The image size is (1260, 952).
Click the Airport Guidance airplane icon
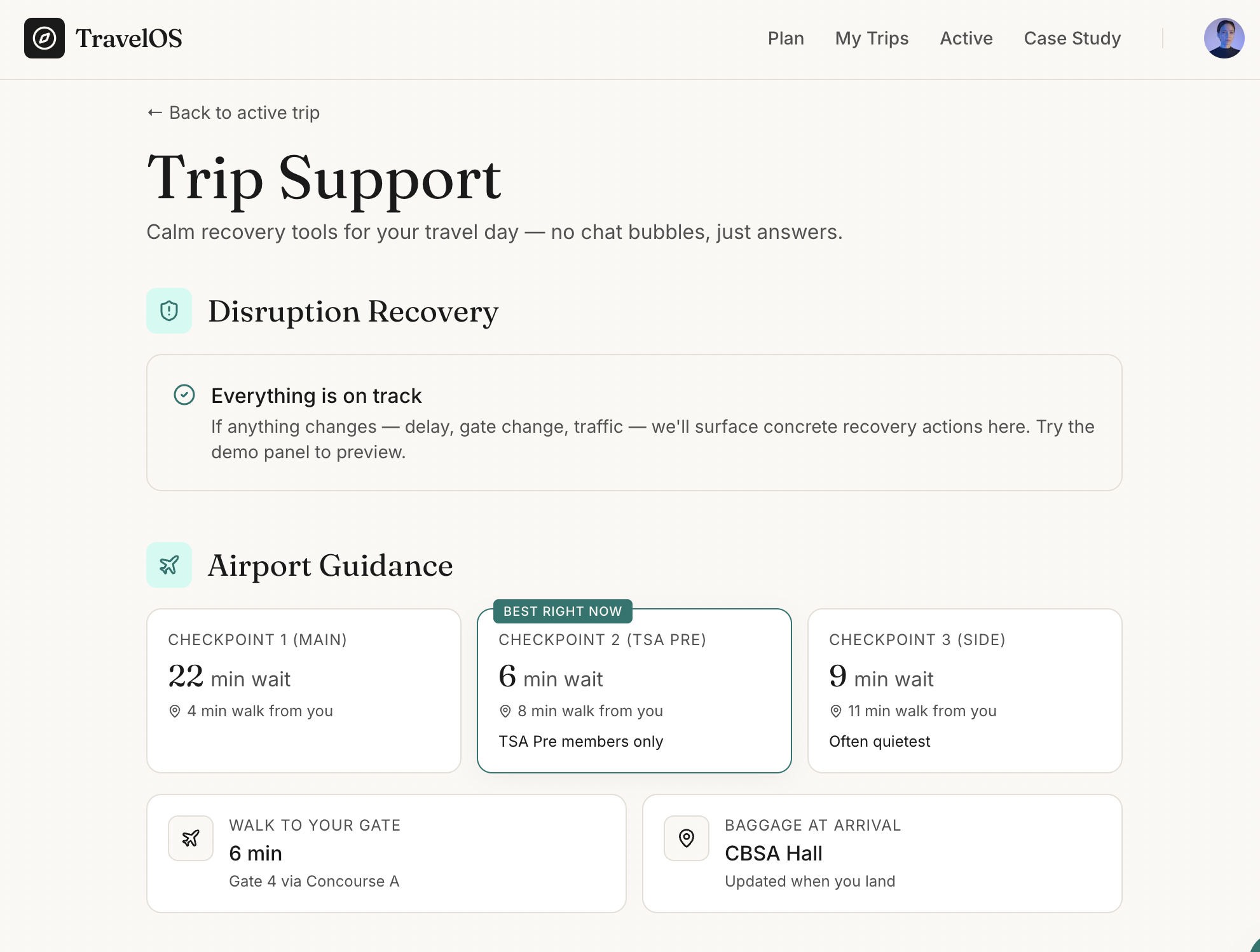tap(169, 565)
